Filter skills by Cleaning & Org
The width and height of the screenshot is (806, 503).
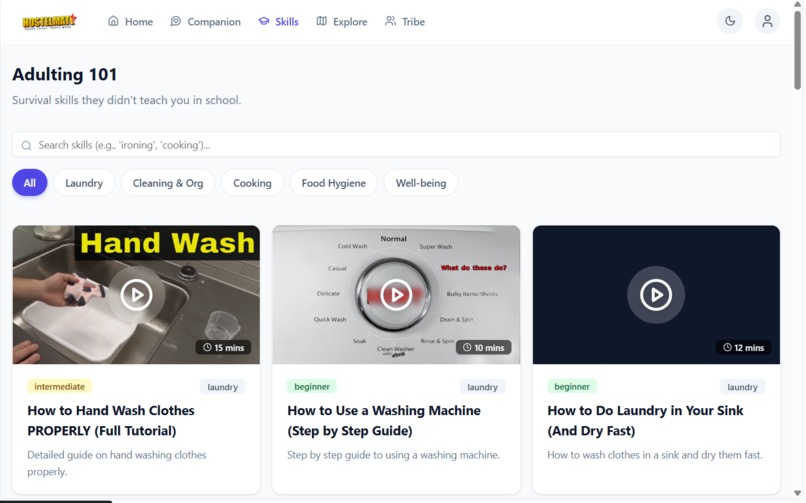click(168, 183)
